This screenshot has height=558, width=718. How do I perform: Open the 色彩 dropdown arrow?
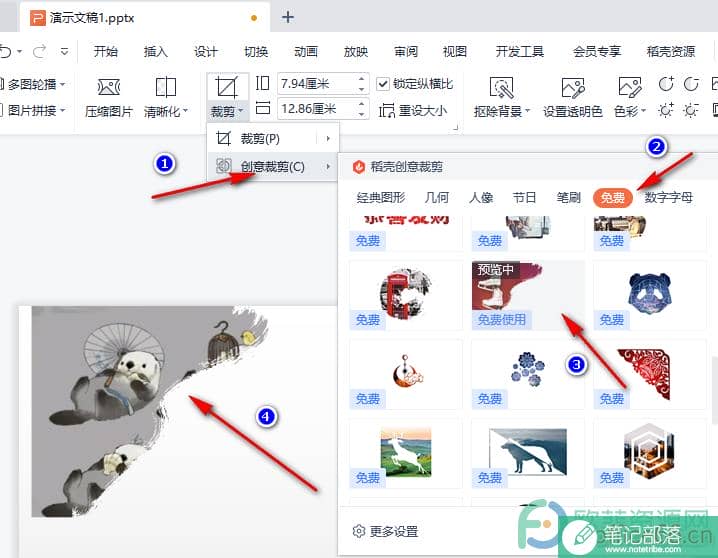tap(643, 111)
